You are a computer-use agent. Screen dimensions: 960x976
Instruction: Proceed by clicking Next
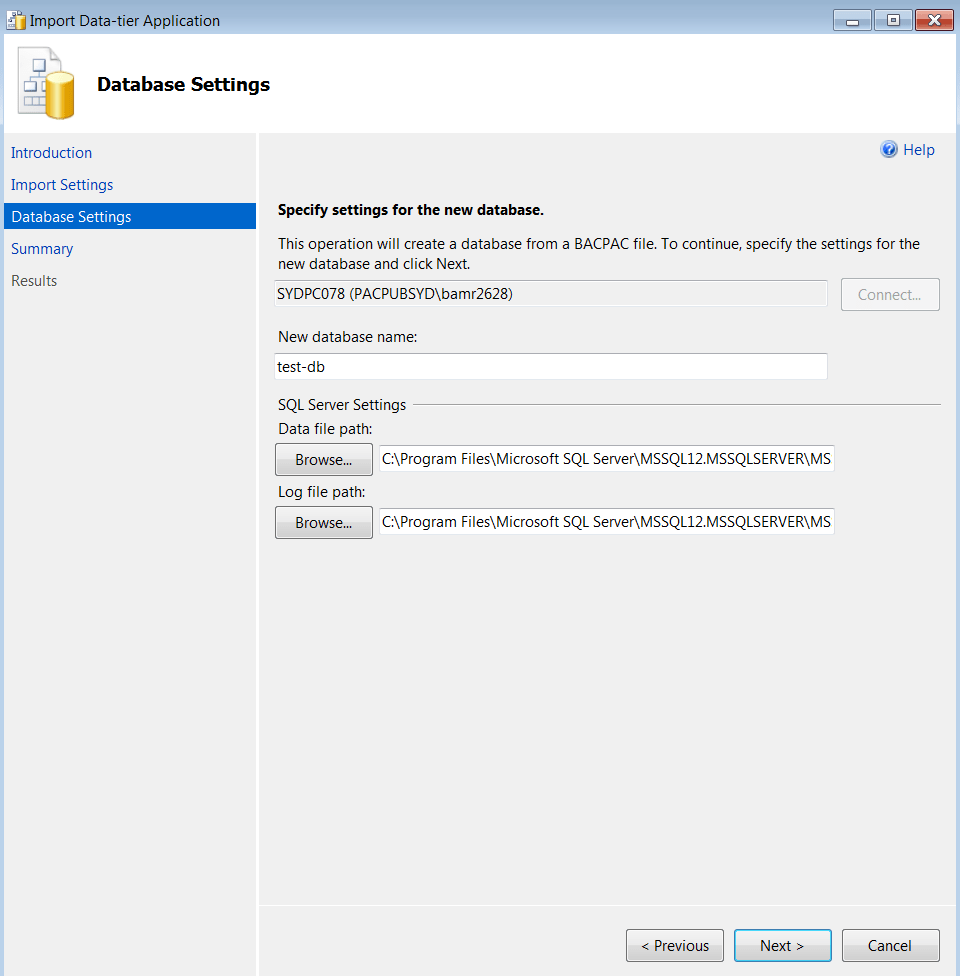click(782, 946)
